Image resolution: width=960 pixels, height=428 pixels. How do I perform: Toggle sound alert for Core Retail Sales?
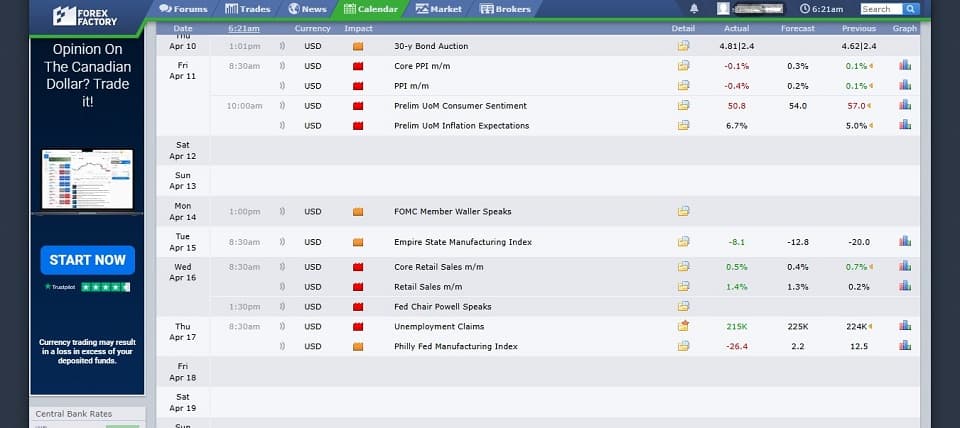coord(282,267)
